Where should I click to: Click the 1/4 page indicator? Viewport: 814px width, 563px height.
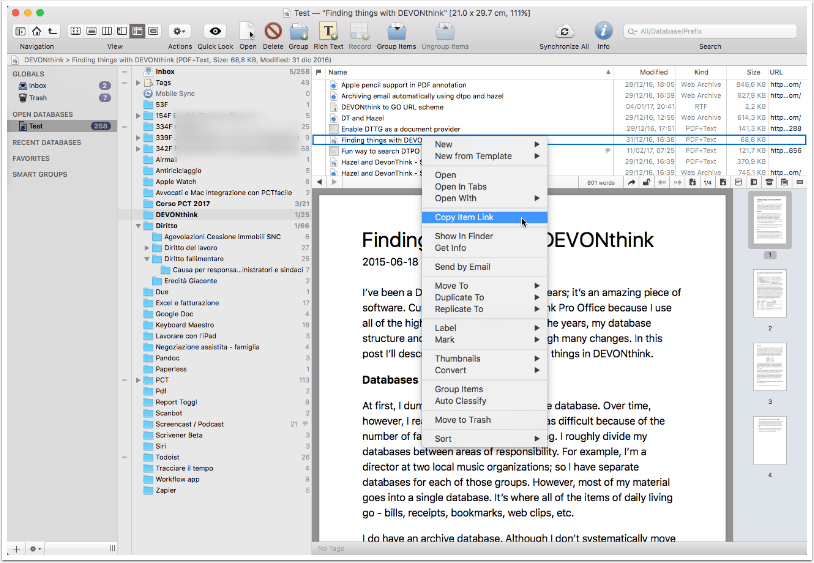707,183
